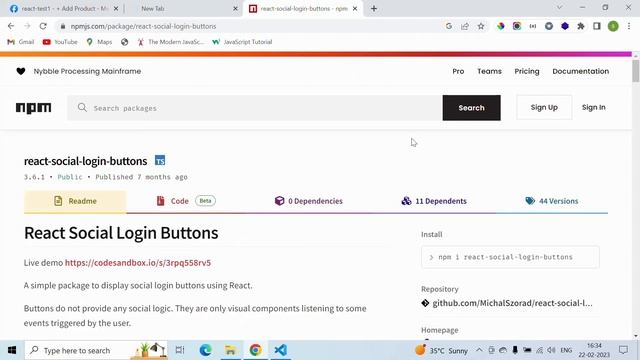
Task: Open the Gmail bookmark
Action: [21, 42]
